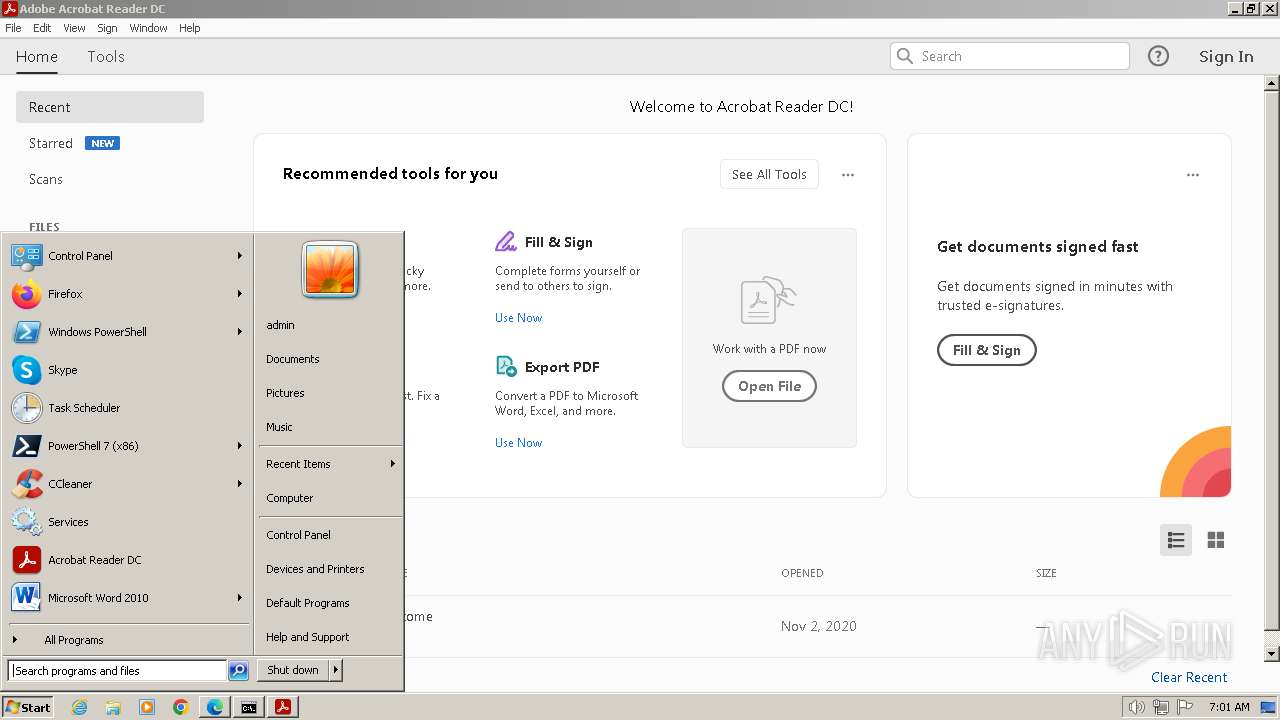Open Services from Start menu

coord(26,522)
